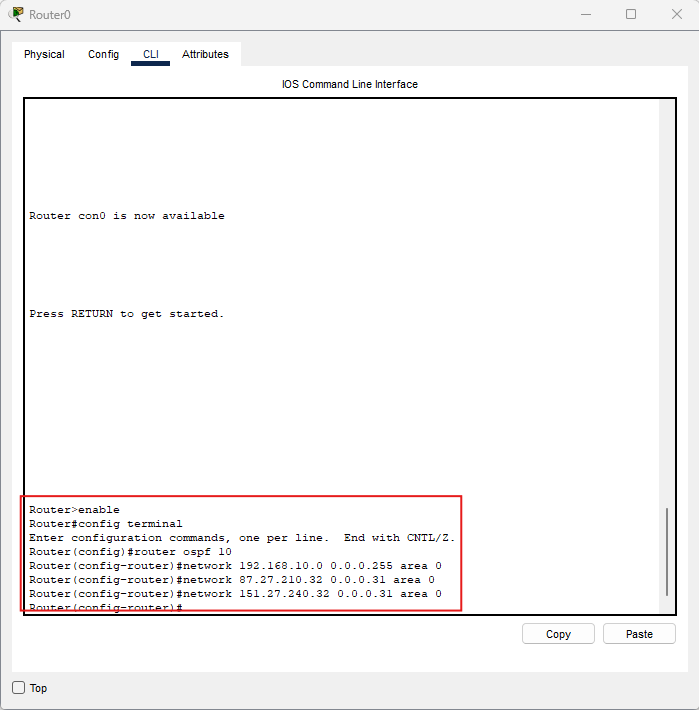Click the 'IOS Command Line Interface' heading
The height and width of the screenshot is (710, 699).
tap(350, 84)
